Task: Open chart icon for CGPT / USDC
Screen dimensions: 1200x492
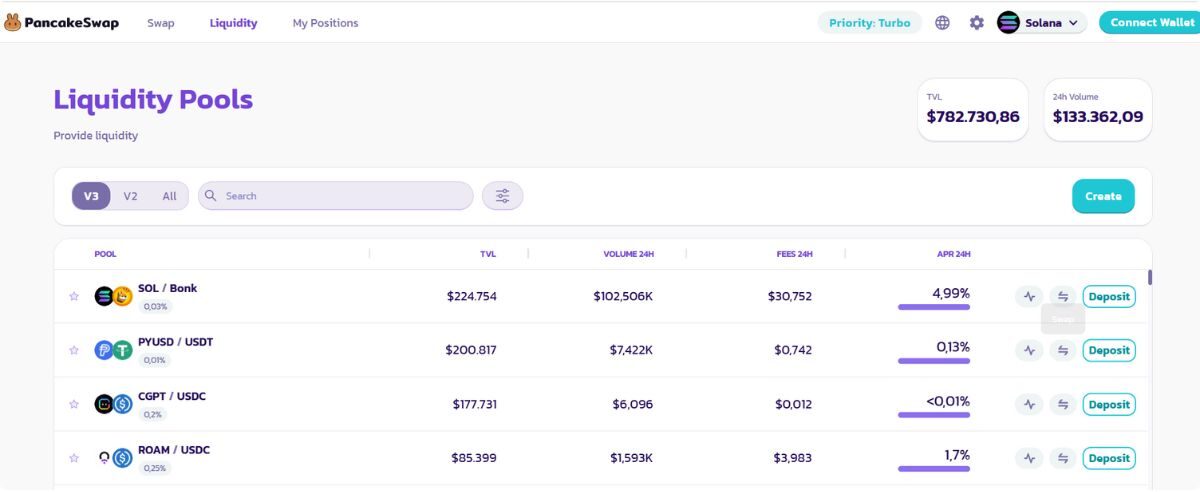Action: (1029, 404)
